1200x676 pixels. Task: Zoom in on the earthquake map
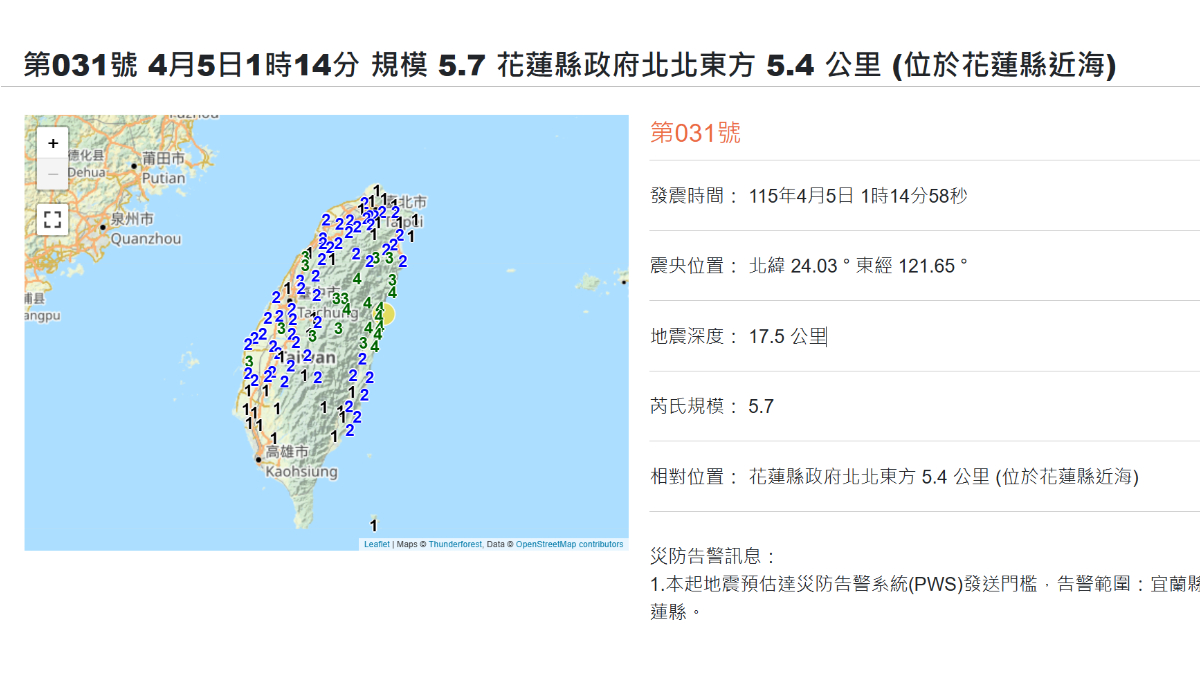click(53, 143)
